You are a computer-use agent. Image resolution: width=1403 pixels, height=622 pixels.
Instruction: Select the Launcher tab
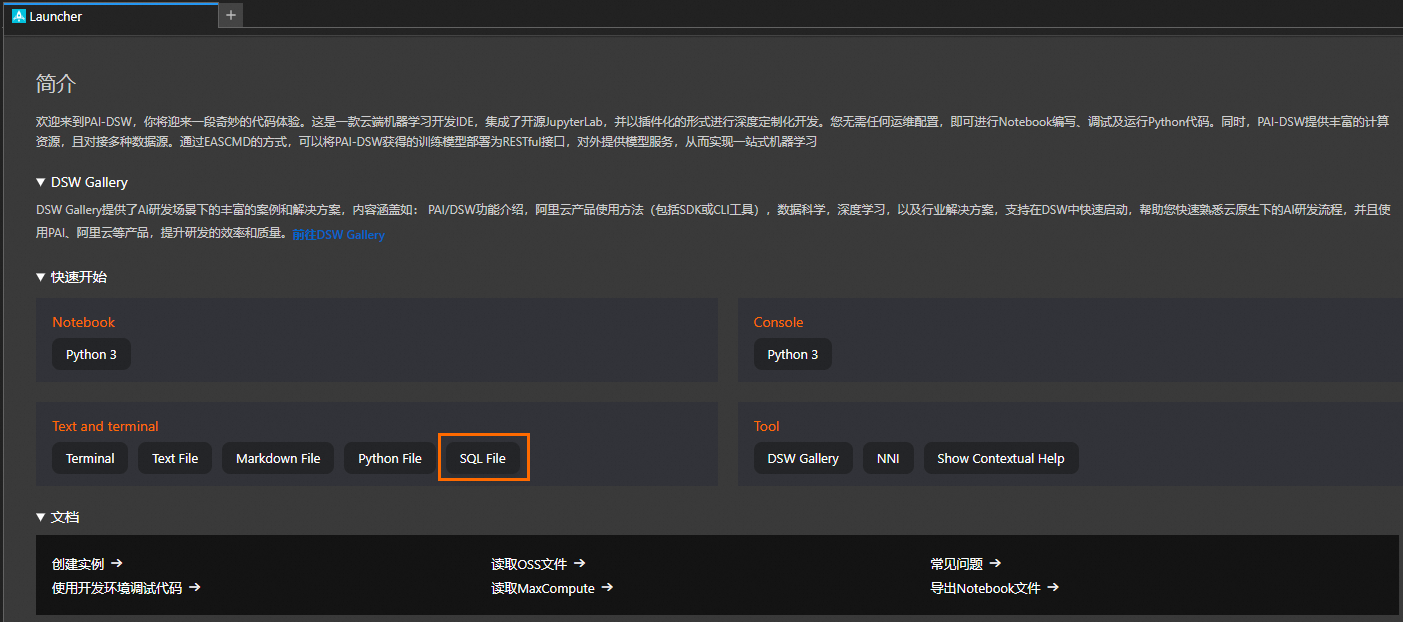pyautogui.click(x=109, y=16)
